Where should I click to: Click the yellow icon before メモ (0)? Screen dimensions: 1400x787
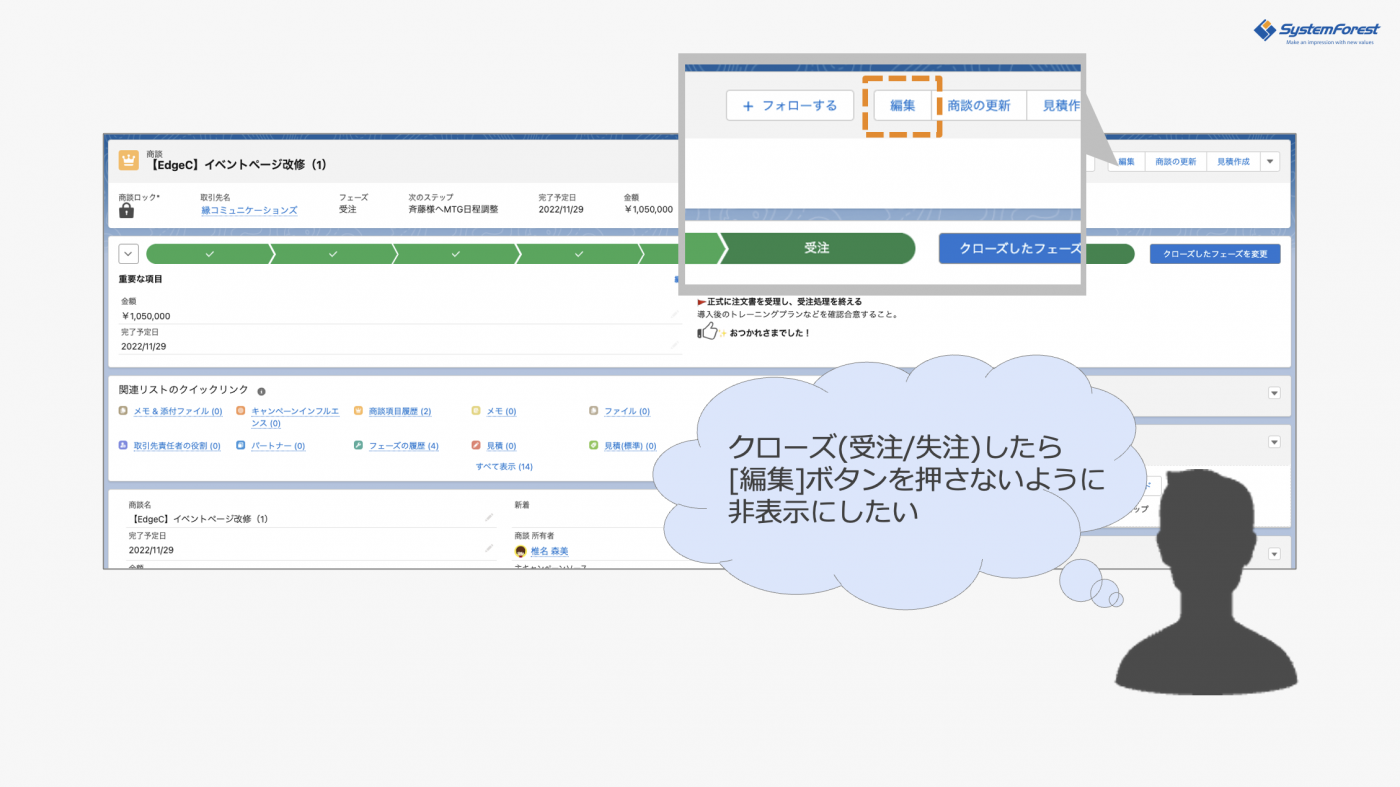coord(476,410)
